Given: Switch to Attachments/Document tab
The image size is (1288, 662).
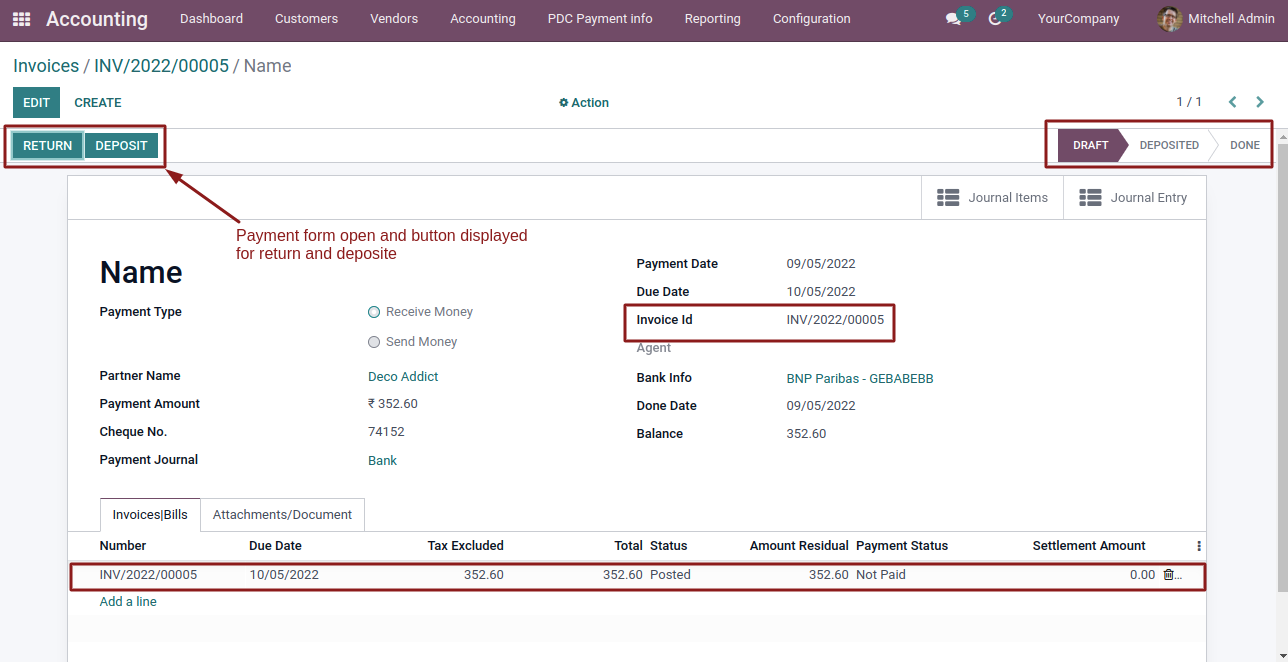Looking at the screenshot, I should click(282, 515).
